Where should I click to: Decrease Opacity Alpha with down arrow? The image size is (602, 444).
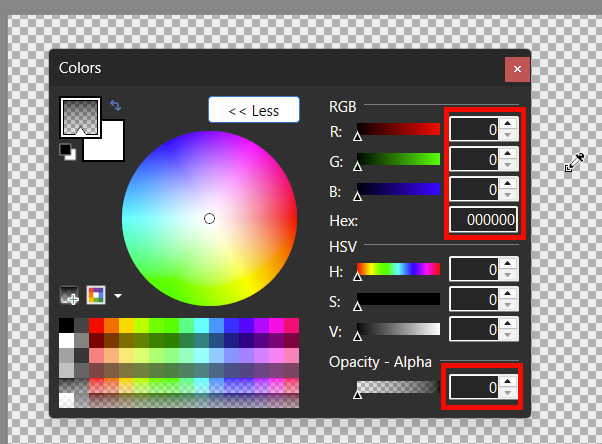tap(508, 393)
